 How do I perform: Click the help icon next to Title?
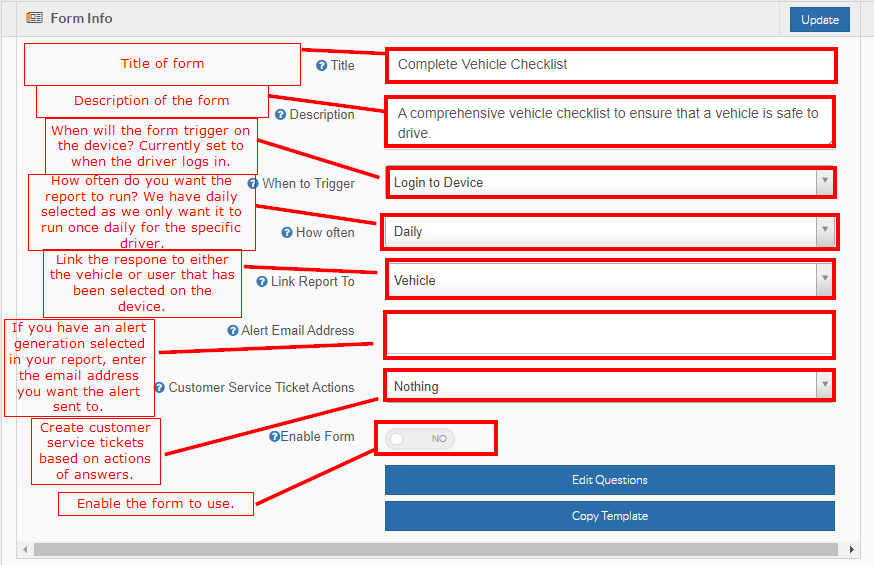[x=322, y=66]
